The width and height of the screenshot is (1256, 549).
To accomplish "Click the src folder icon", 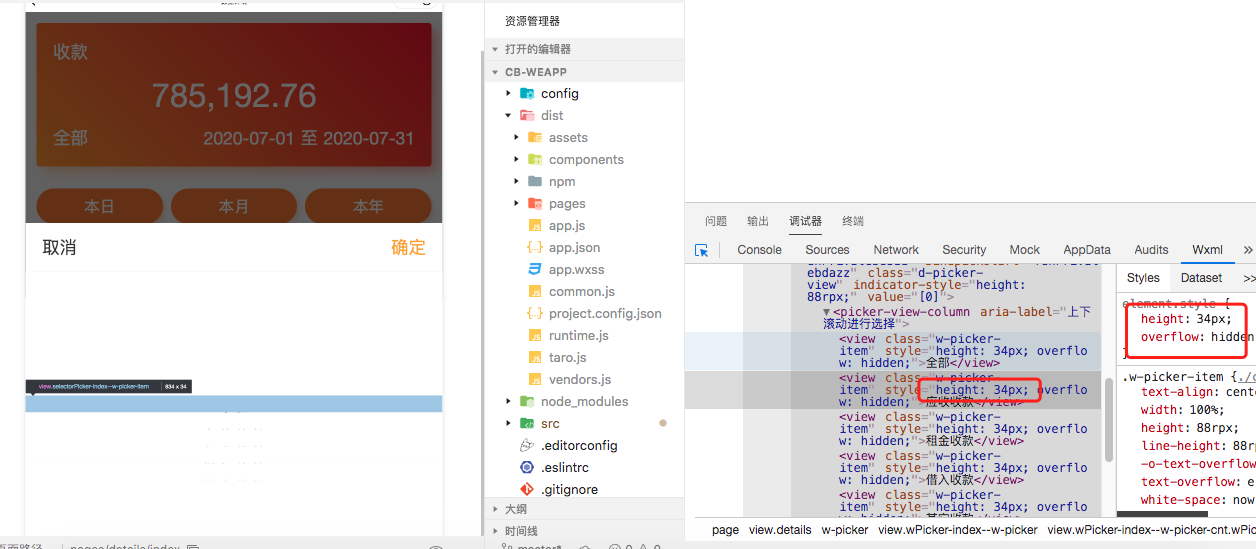I will click(x=527, y=423).
